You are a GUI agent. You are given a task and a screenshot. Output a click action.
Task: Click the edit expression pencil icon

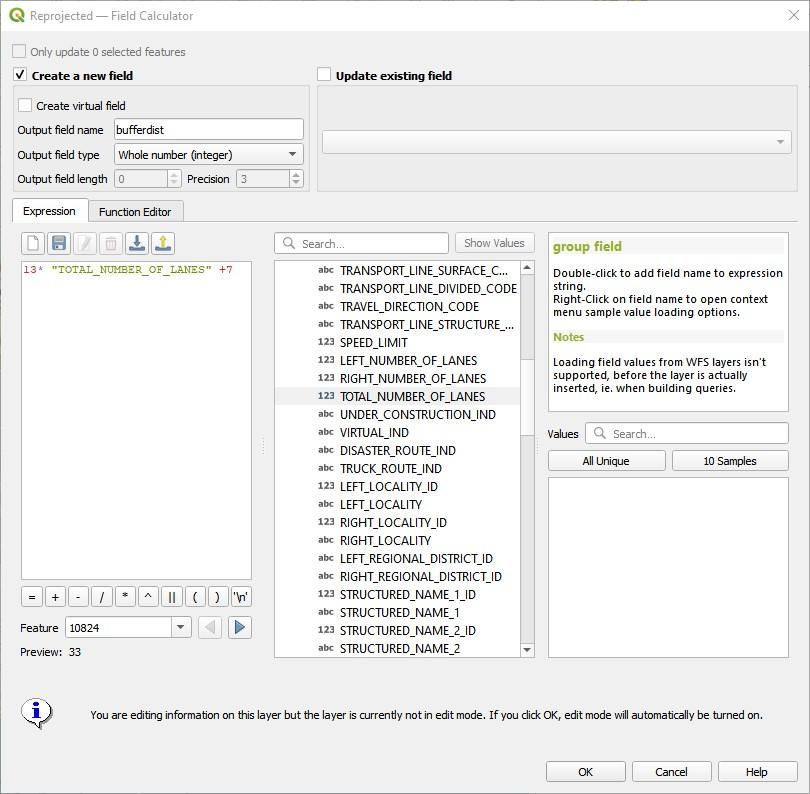click(85, 243)
